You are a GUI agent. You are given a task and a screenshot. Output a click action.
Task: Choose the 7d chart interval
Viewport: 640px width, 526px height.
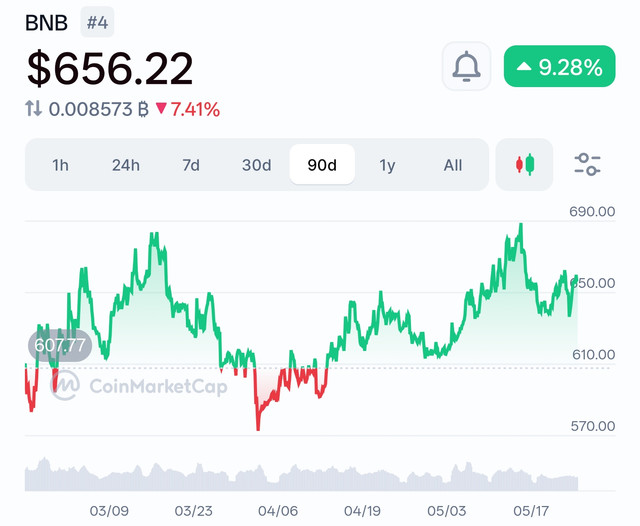coord(191,165)
